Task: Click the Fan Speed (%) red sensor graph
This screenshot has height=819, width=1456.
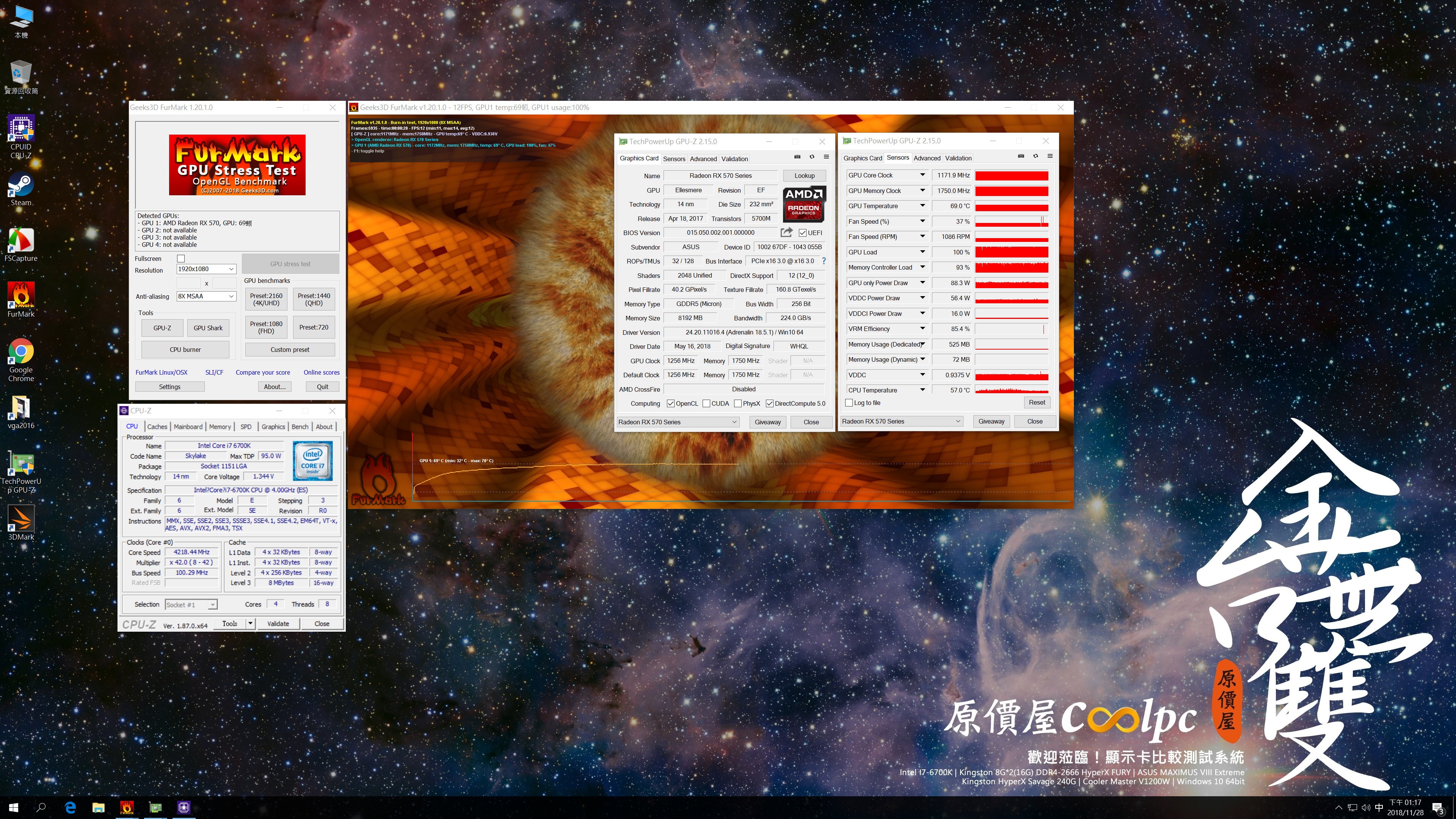Action: pyautogui.click(x=1012, y=221)
